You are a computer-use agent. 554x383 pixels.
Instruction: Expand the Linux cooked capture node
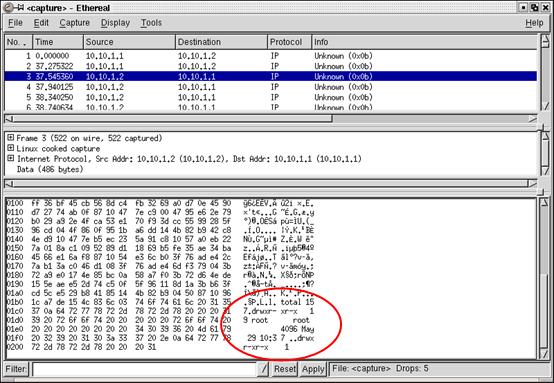[x=11, y=148]
